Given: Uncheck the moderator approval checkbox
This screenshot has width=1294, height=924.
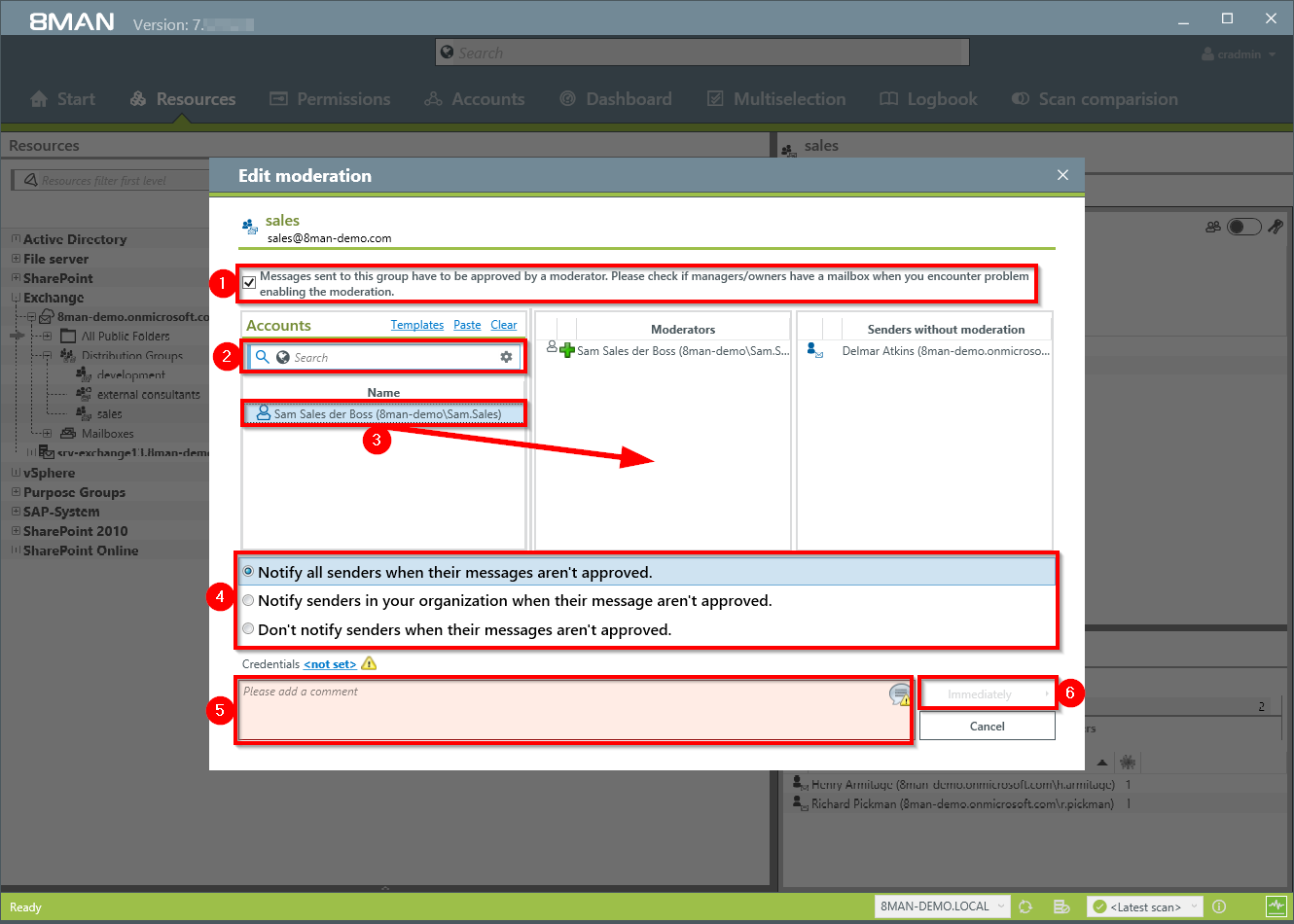Looking at the screenshot, I should 249,282.
